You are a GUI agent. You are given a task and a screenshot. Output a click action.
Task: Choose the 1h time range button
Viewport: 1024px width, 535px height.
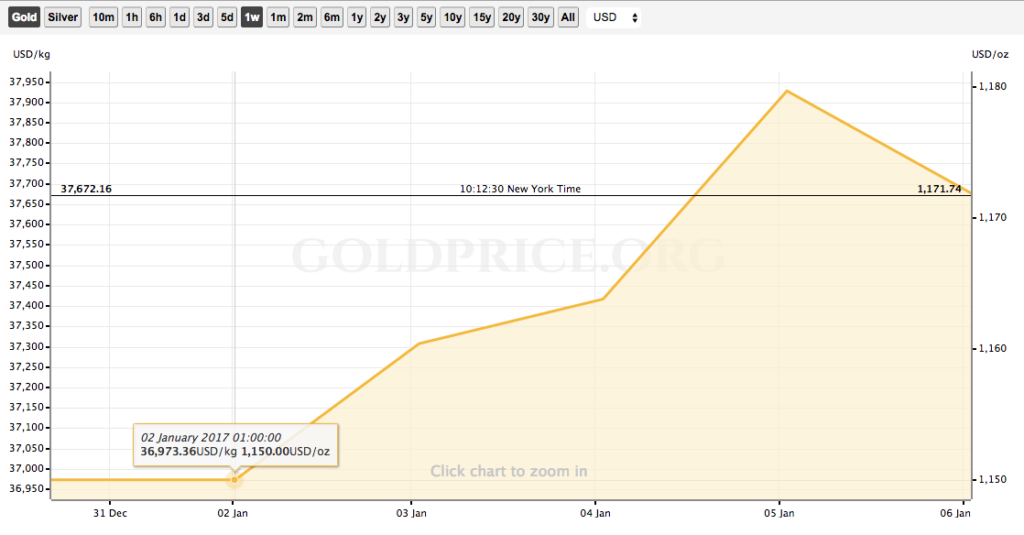pyautogui.click(x=132, y=17)
